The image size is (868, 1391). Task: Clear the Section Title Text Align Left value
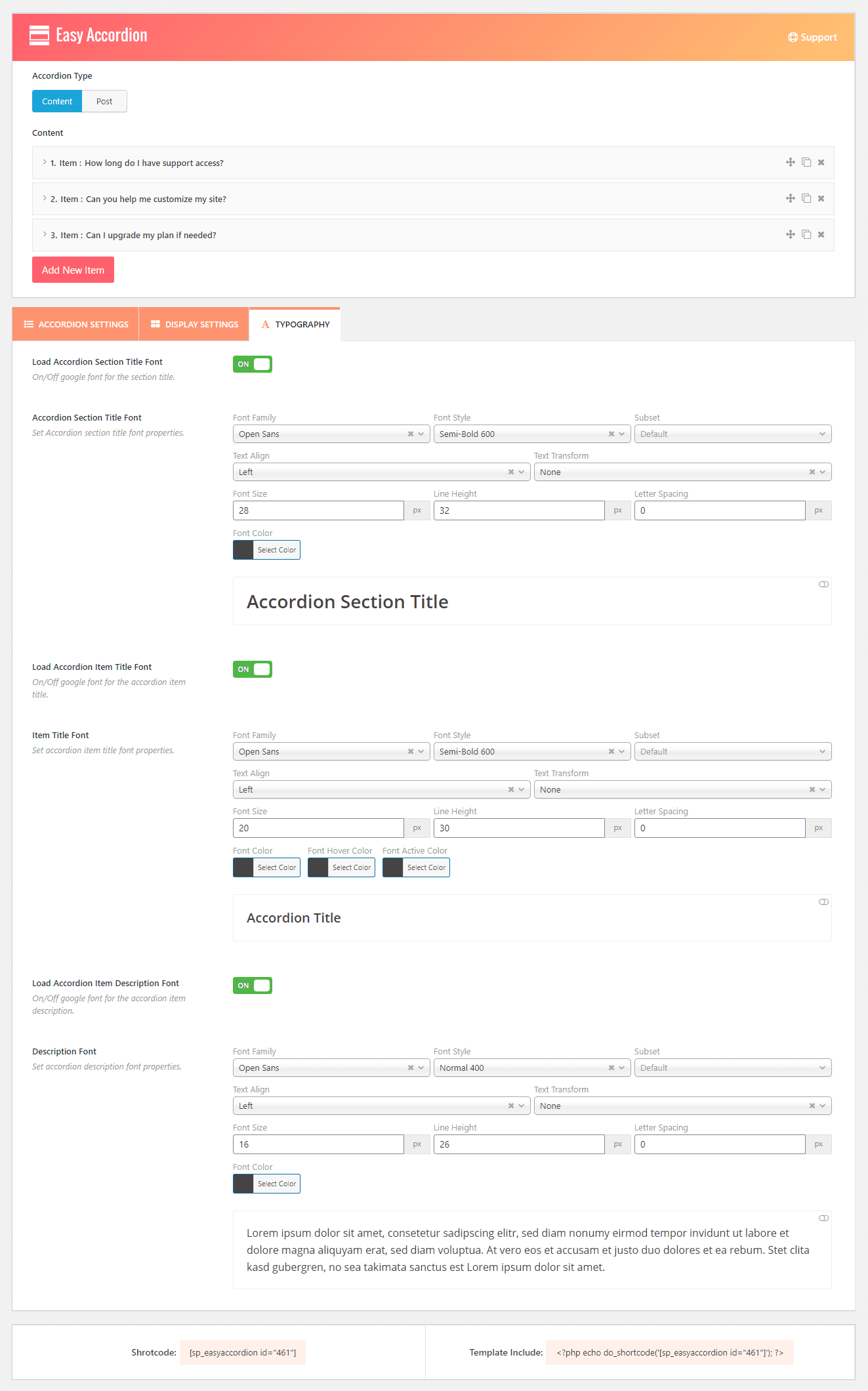[511, 472]
